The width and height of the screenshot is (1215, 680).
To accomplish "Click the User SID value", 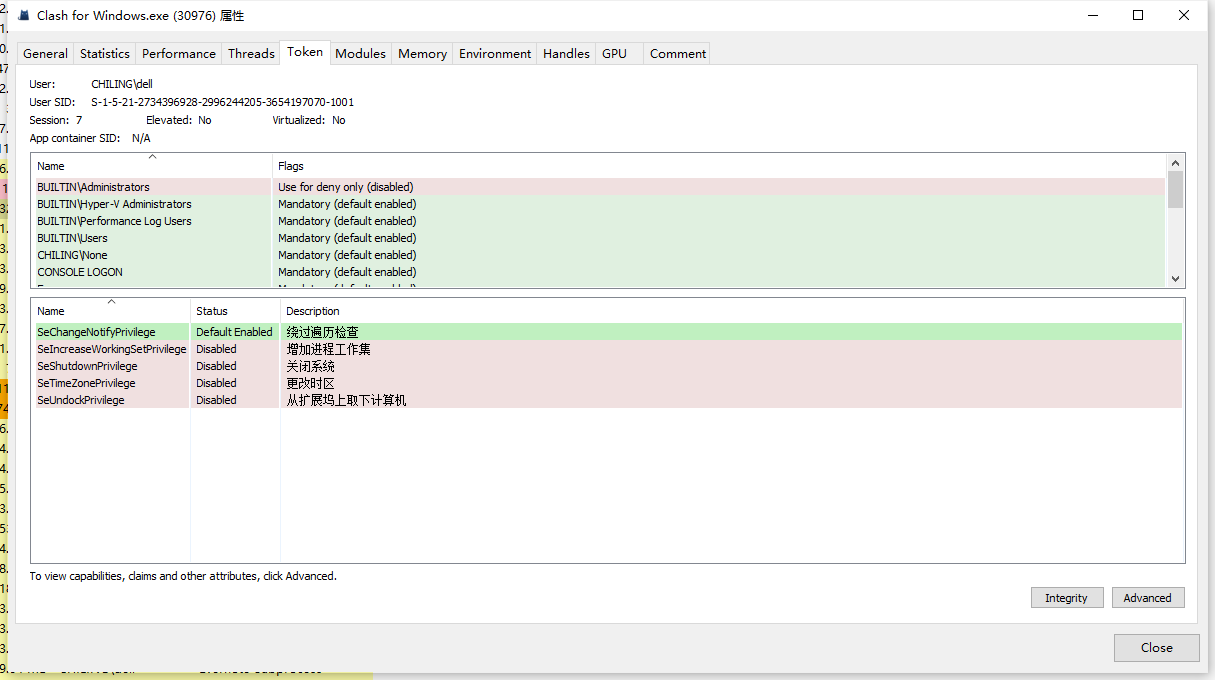I will point(223,102).
